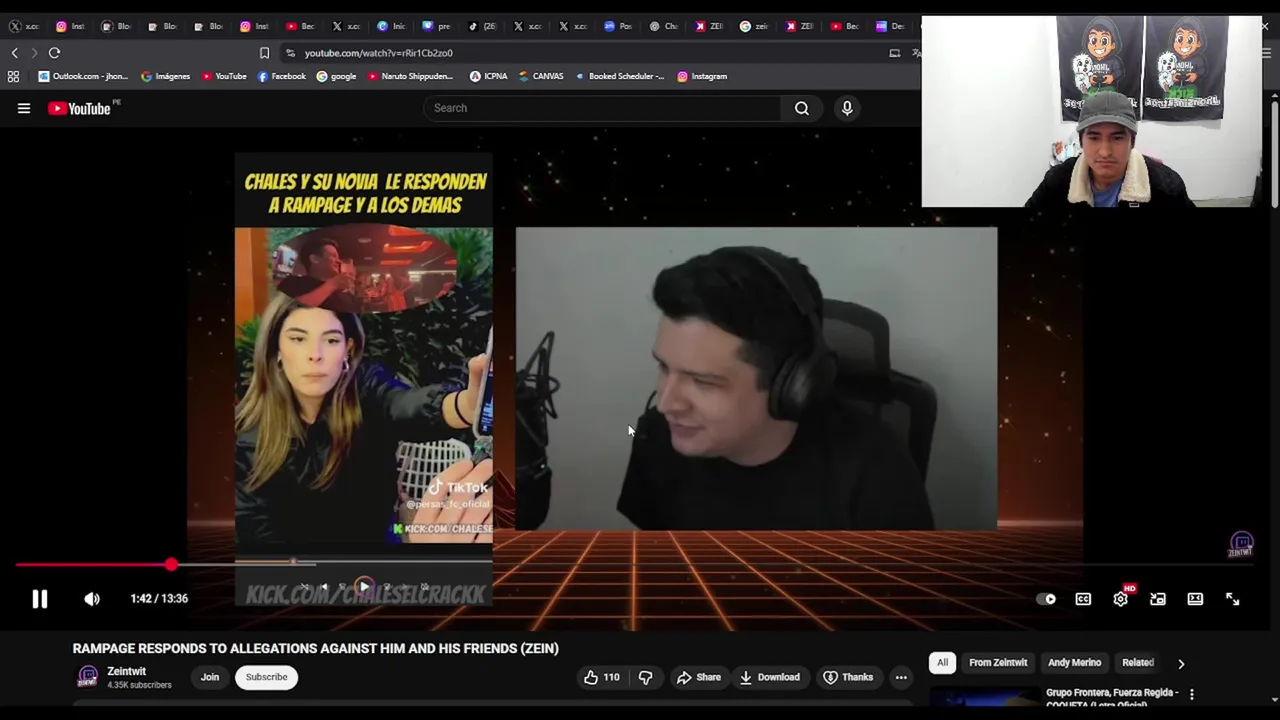Open the Booked Scheduler bookmark

tap(619, 76)
